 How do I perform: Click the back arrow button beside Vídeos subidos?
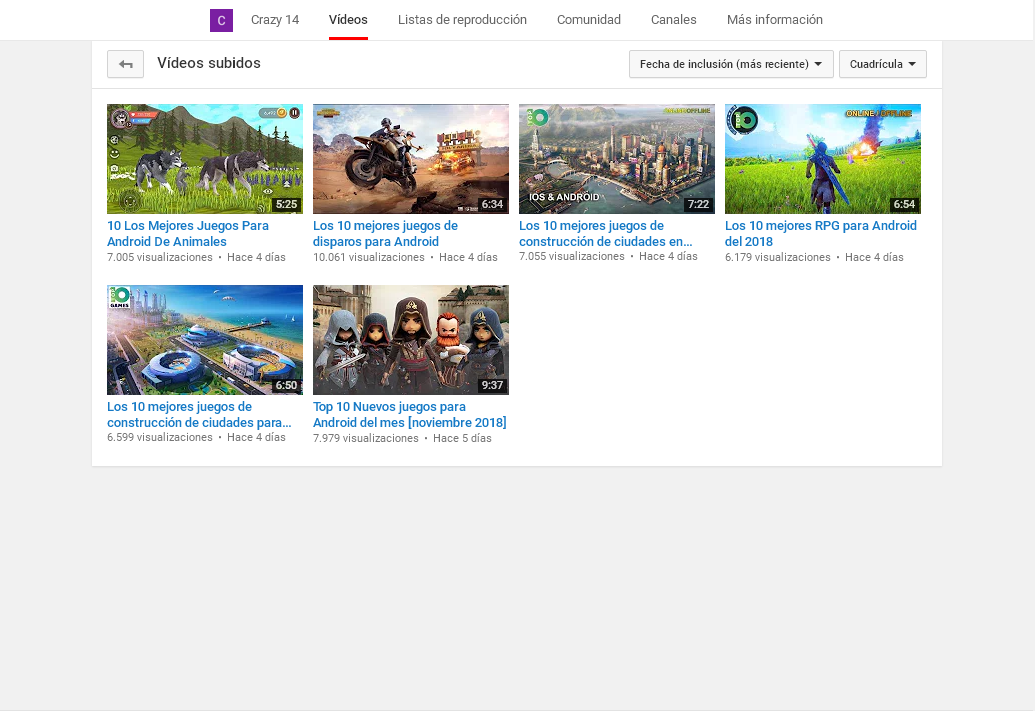click(x=125, y=64)
